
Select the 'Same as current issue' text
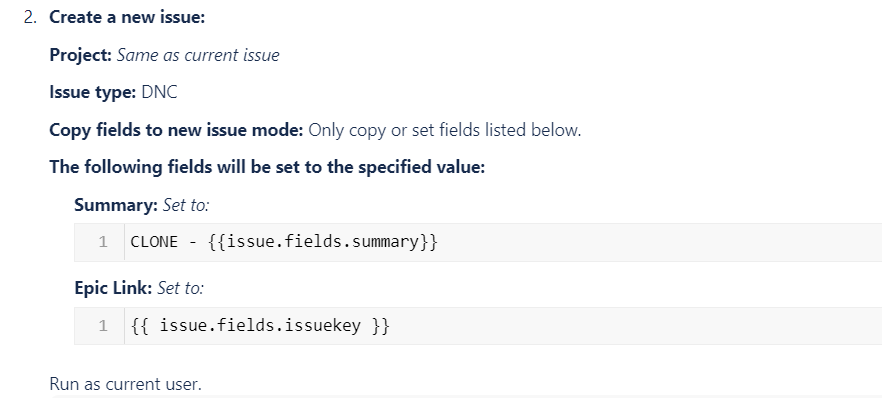pos(198,55)
